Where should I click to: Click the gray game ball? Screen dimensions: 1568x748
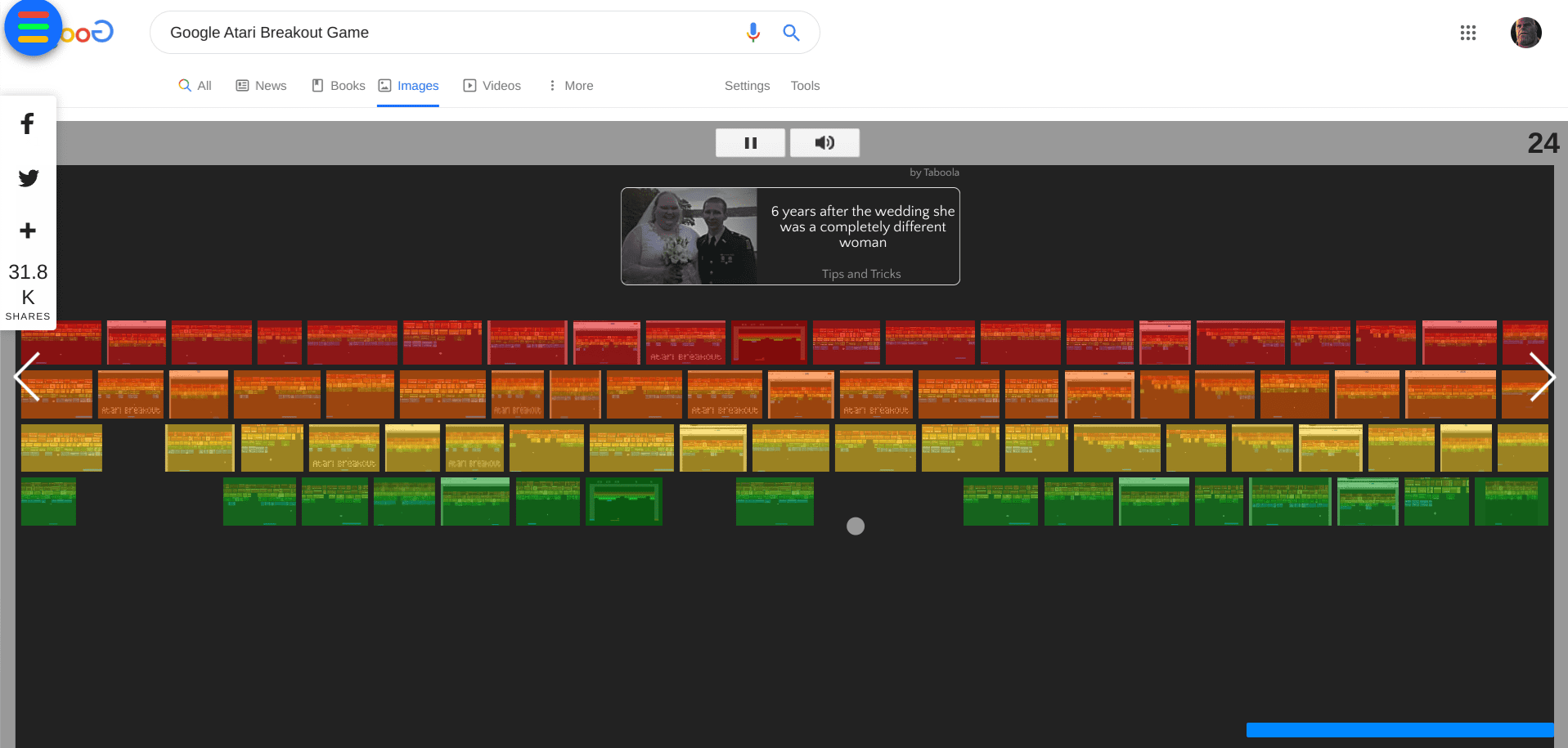click(x=856, y=526)
